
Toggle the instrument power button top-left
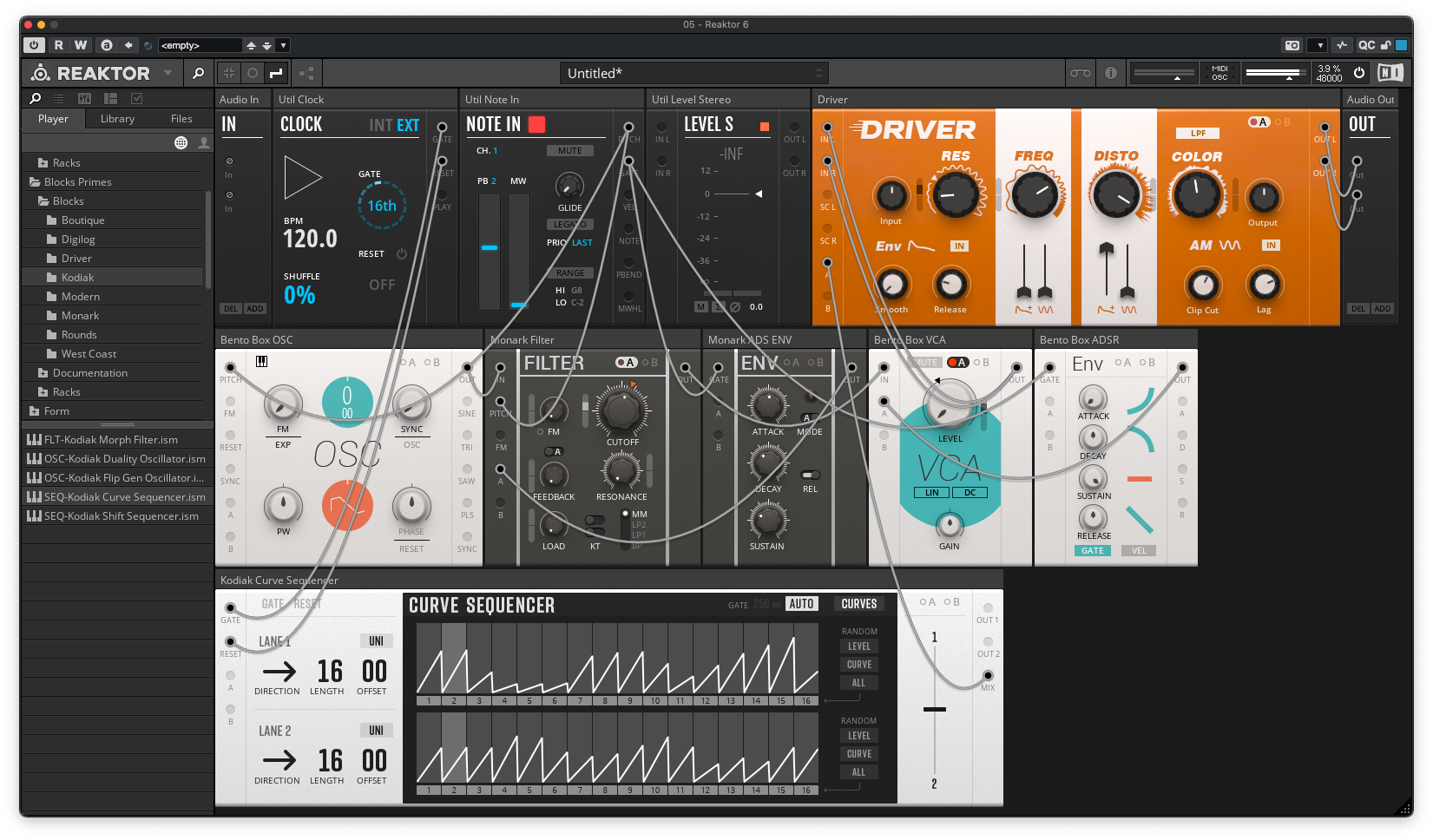tap(34, 45)
